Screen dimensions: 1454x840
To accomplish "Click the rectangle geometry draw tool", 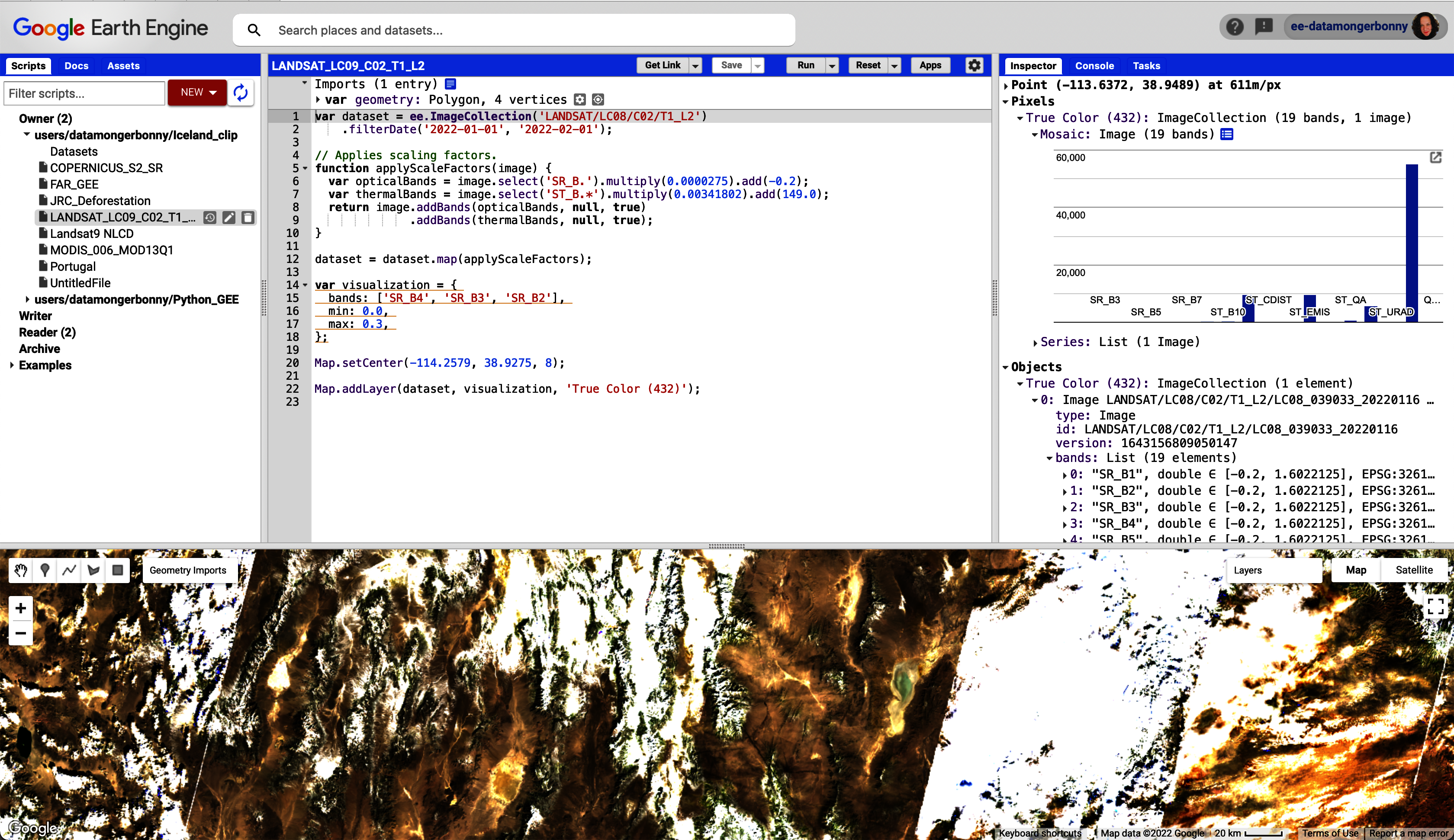I will tap(117, 570).
